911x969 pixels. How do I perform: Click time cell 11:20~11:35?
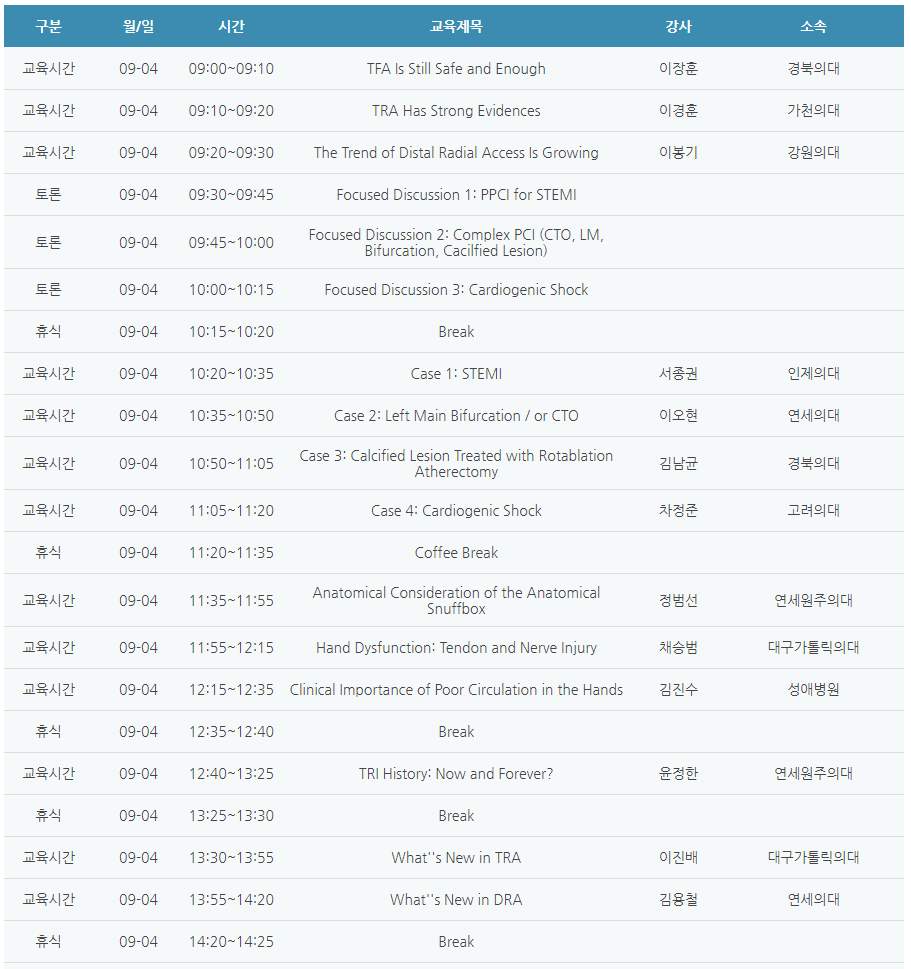231,553
